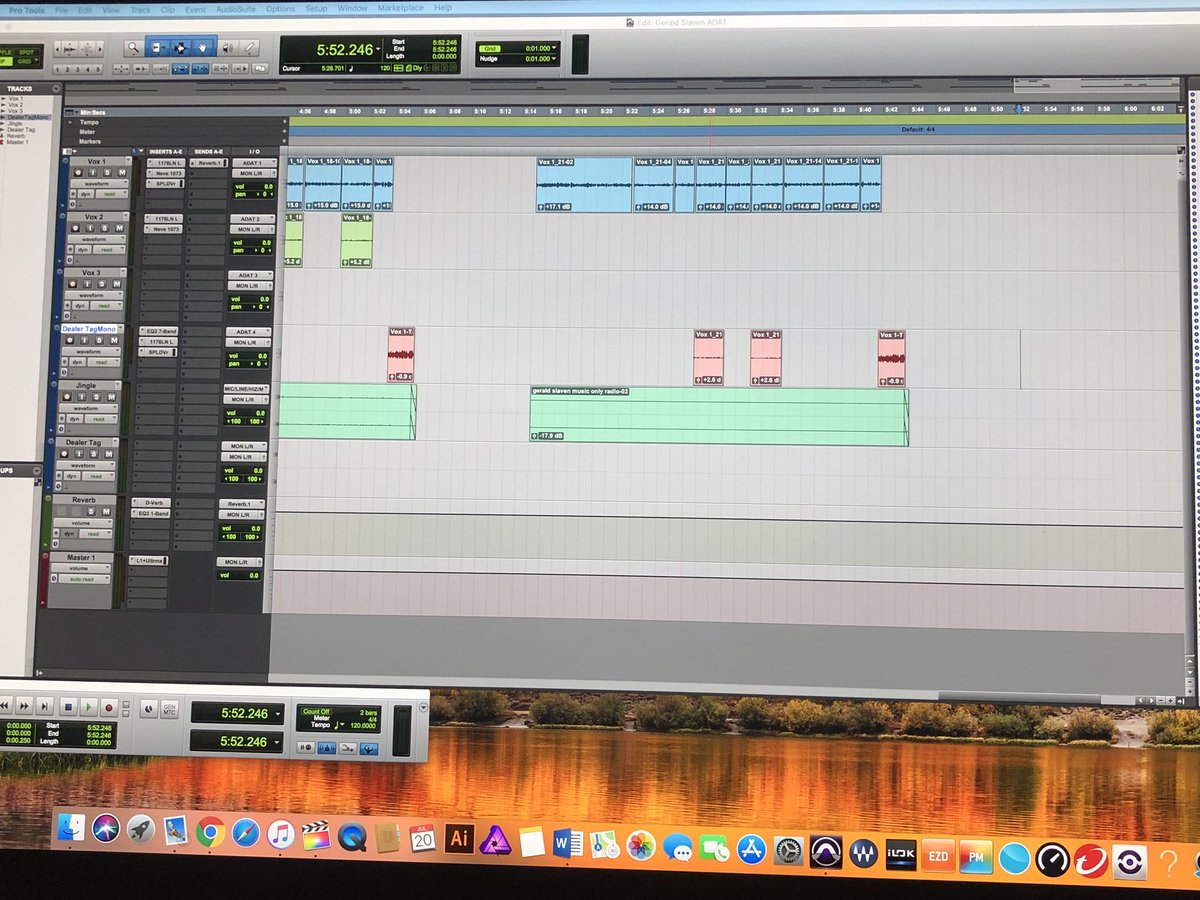Mute the Vox 2 track
The height and width of the screenshot is (900, 1200).
119,228
